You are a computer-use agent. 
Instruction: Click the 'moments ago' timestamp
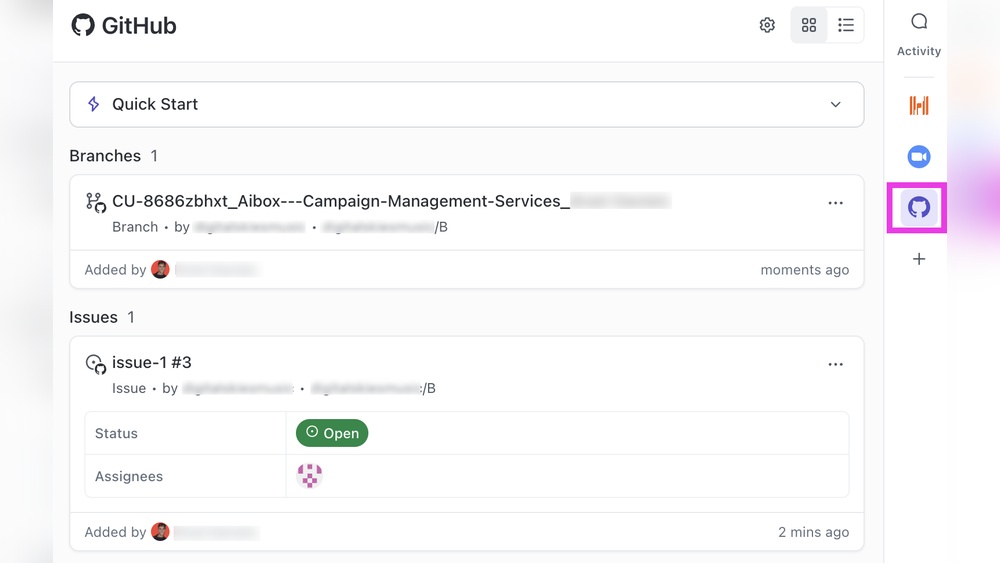click(x=805, y=270)
